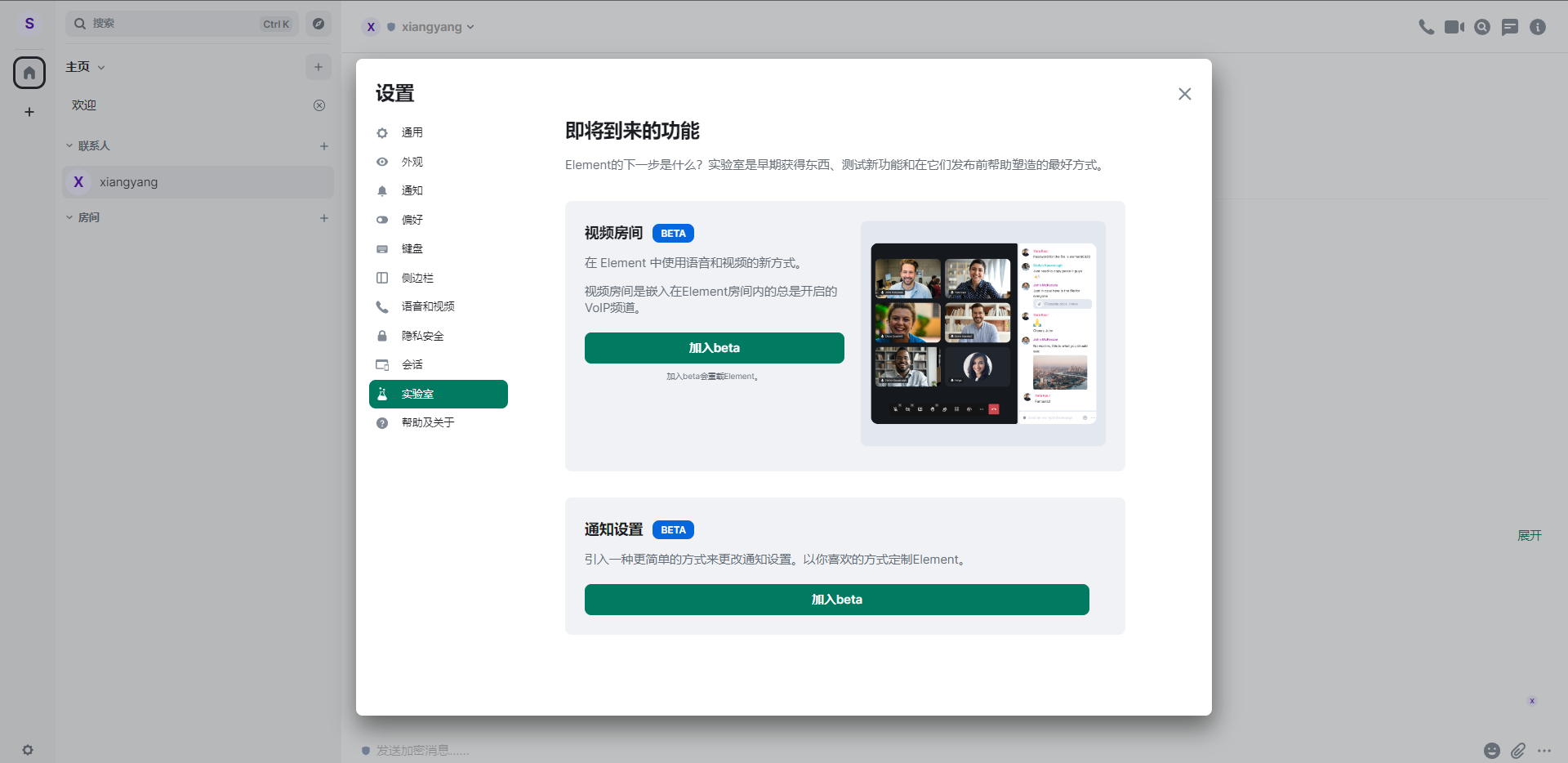Click the toggle icon beside 偏好
1568x763 pixels.
(382, 220)
